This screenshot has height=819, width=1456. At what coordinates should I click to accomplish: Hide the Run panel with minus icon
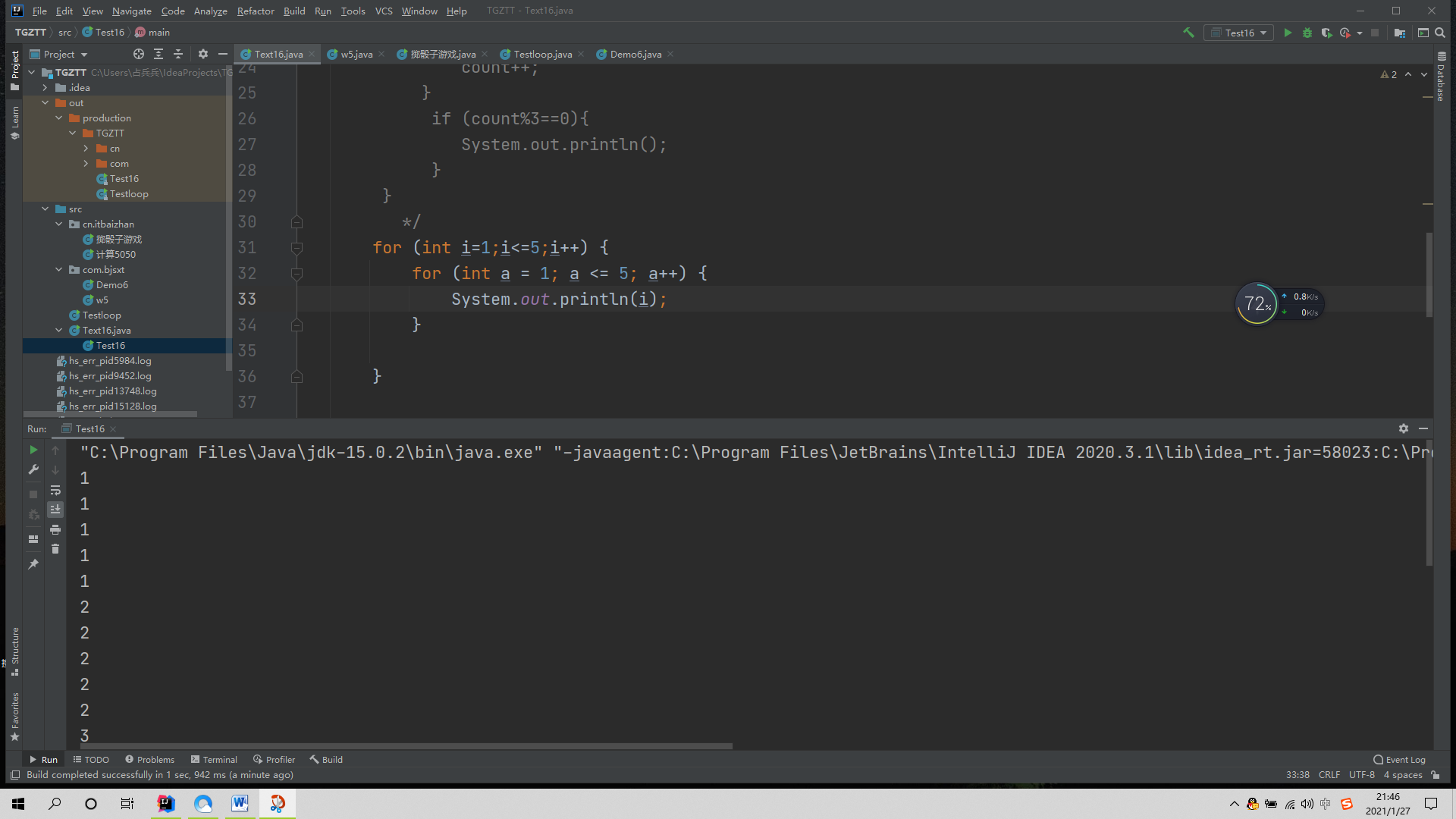[x=1423, y=428]
